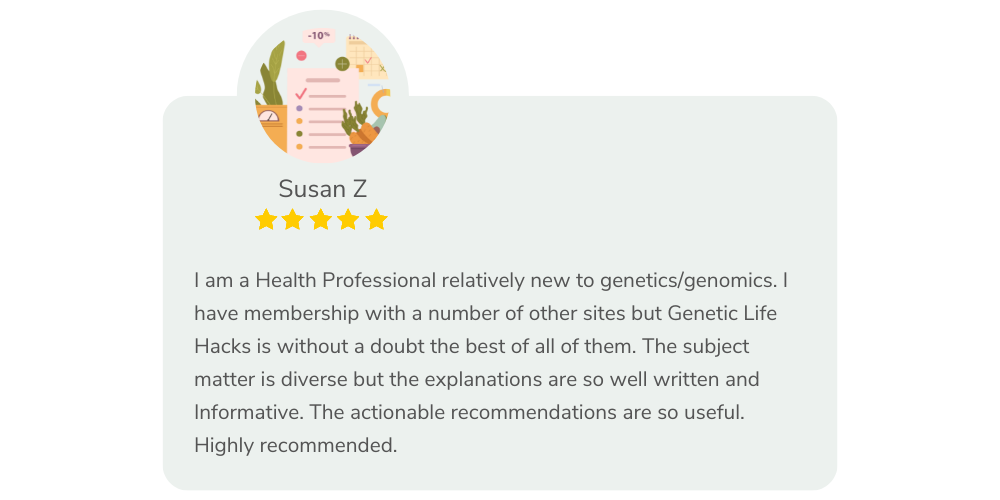Click the pink minus circle in avatar
Image resolution: width=1000 pixels, height=500 pixels.
point(302,55)
